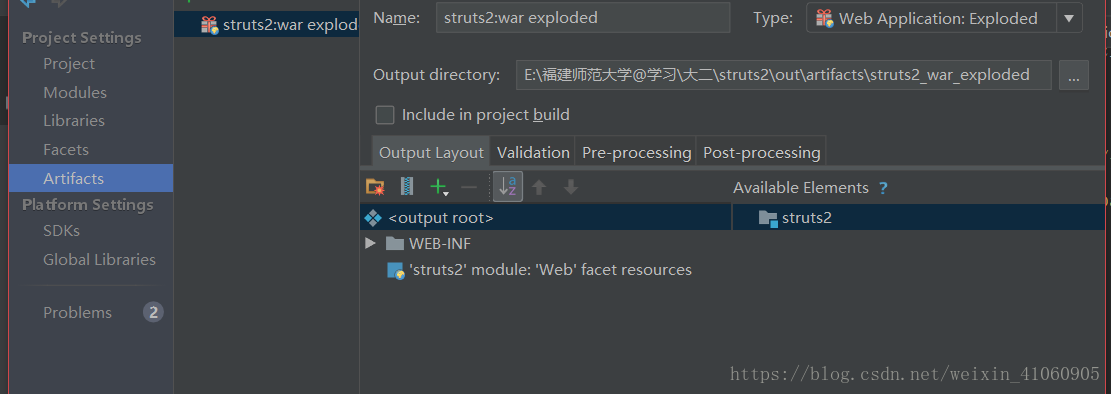Open the artifact Type dropdown
Image resolution: width=1111 pixels, height=394 pixels.
1069,18
